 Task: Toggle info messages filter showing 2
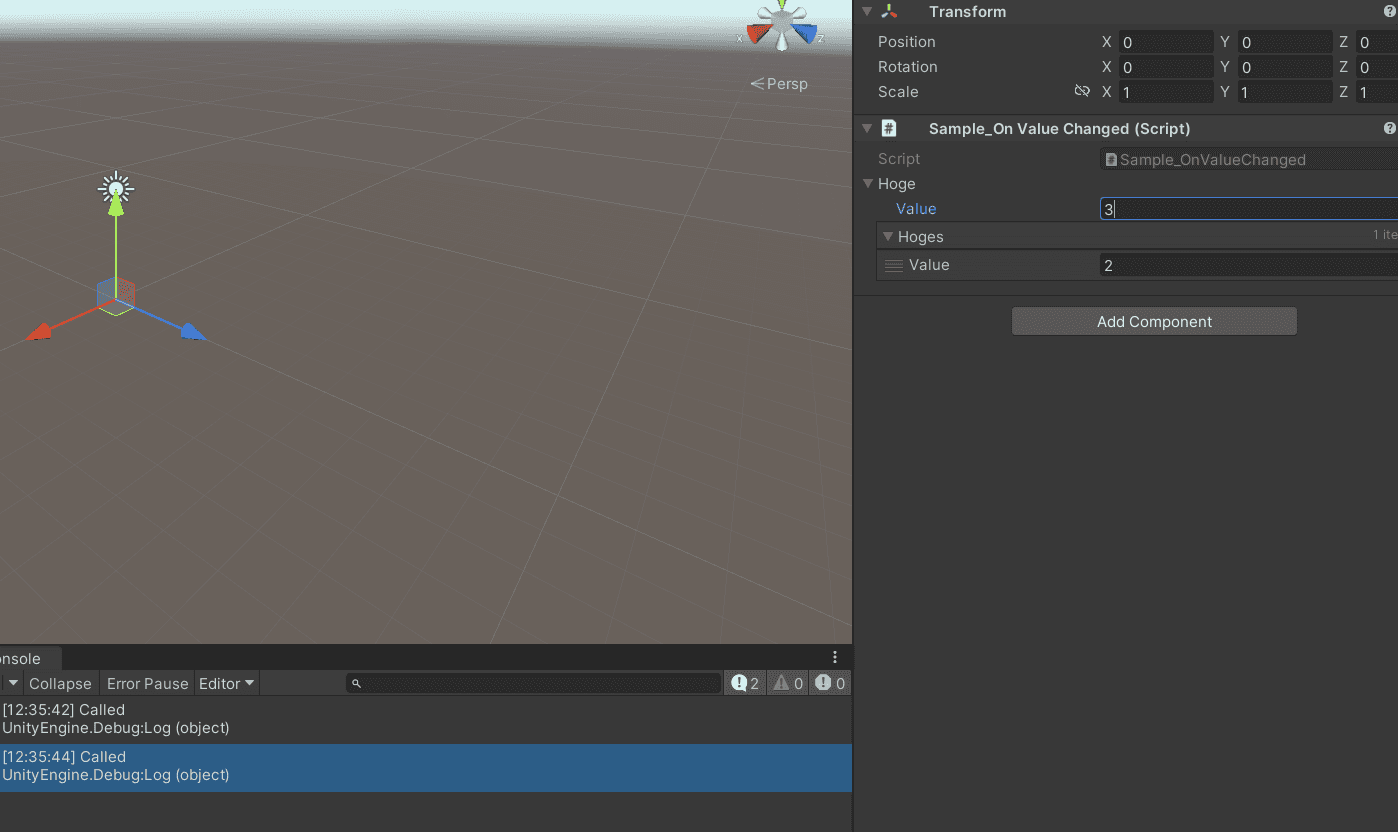pos(745,684)
